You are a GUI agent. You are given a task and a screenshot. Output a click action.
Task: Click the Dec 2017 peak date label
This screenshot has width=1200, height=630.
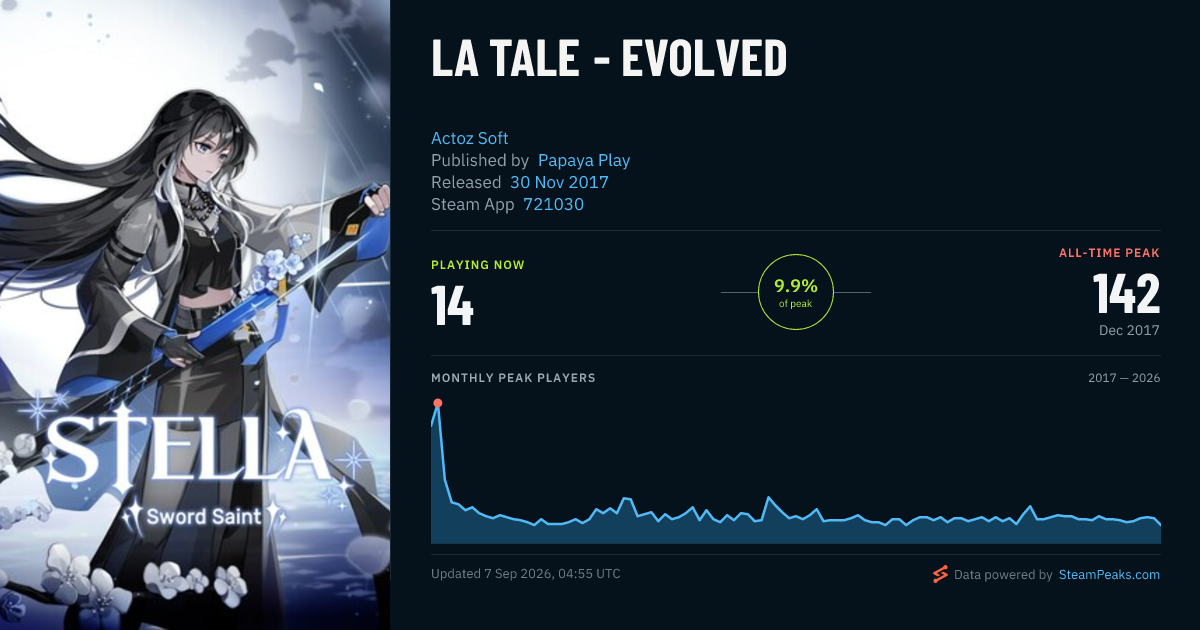tap(1128, 330)
